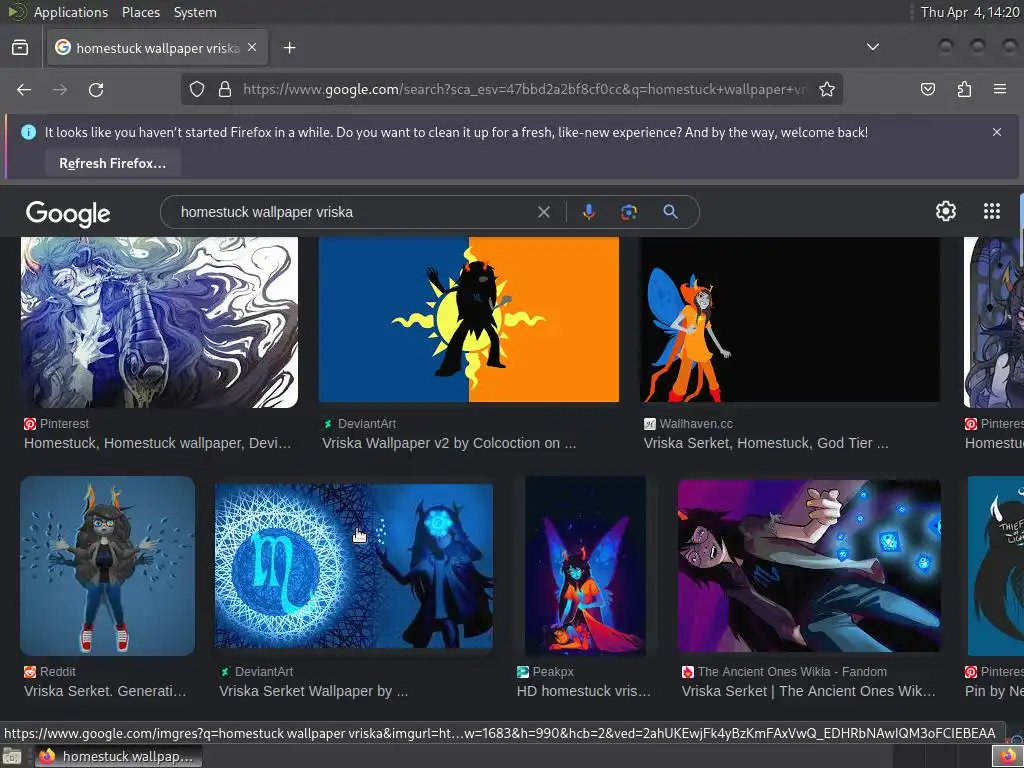Open 'Vriska Wallpaper v2 by Colcoction' link

coord(449,443)
